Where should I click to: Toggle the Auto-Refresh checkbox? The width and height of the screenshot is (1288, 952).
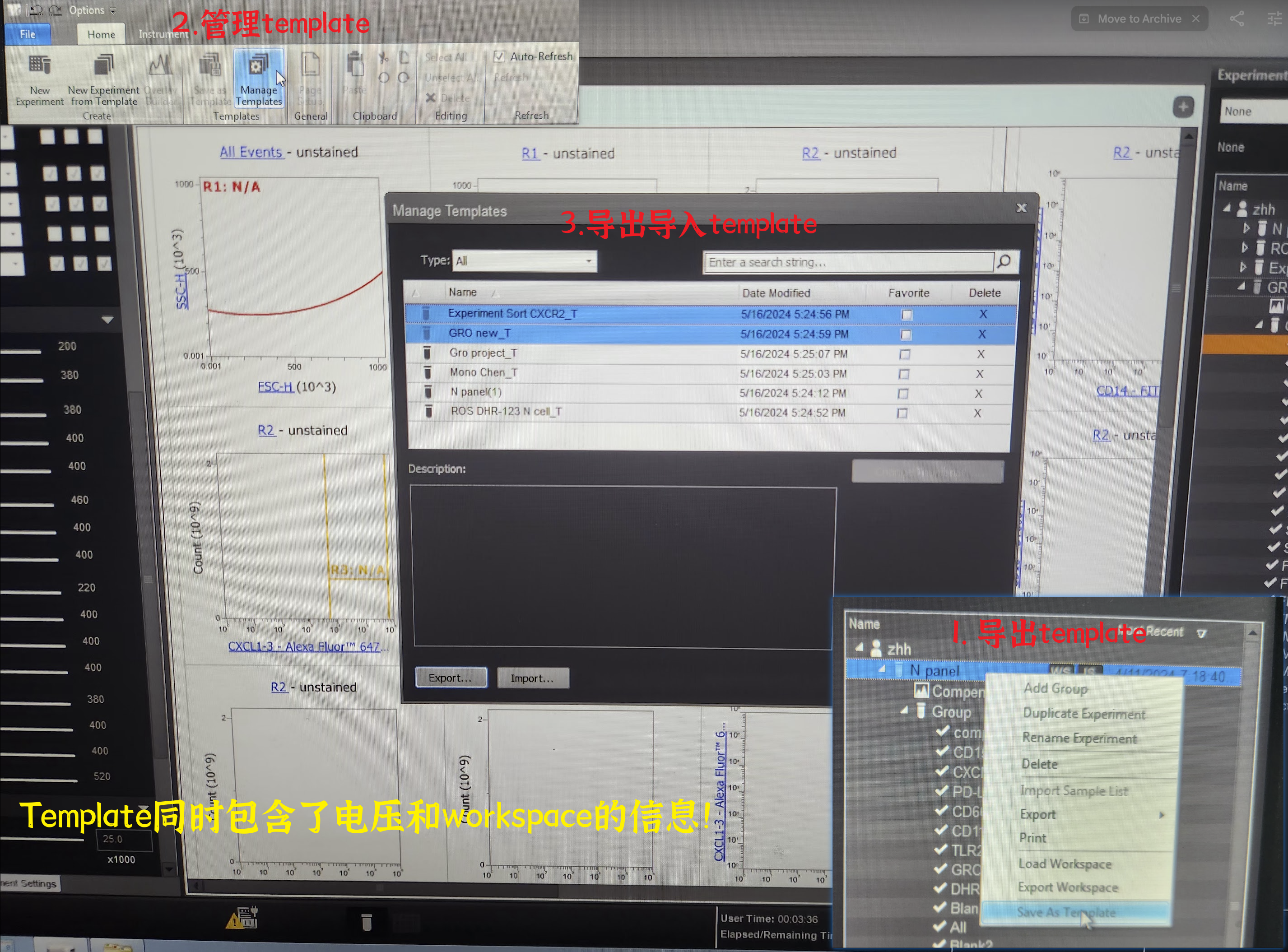tap(499, 56)
